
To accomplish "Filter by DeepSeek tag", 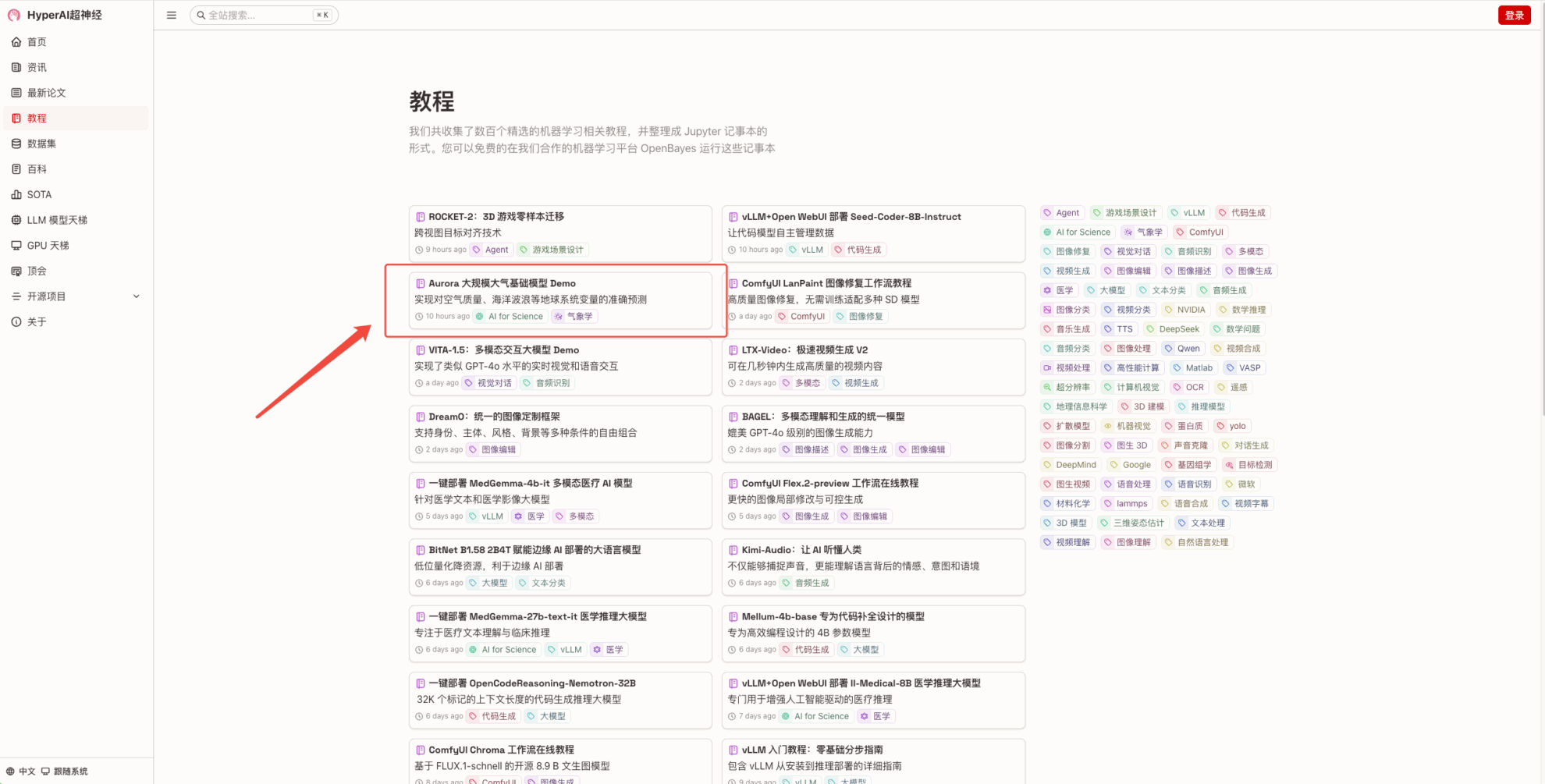I will pos(1178,329).
